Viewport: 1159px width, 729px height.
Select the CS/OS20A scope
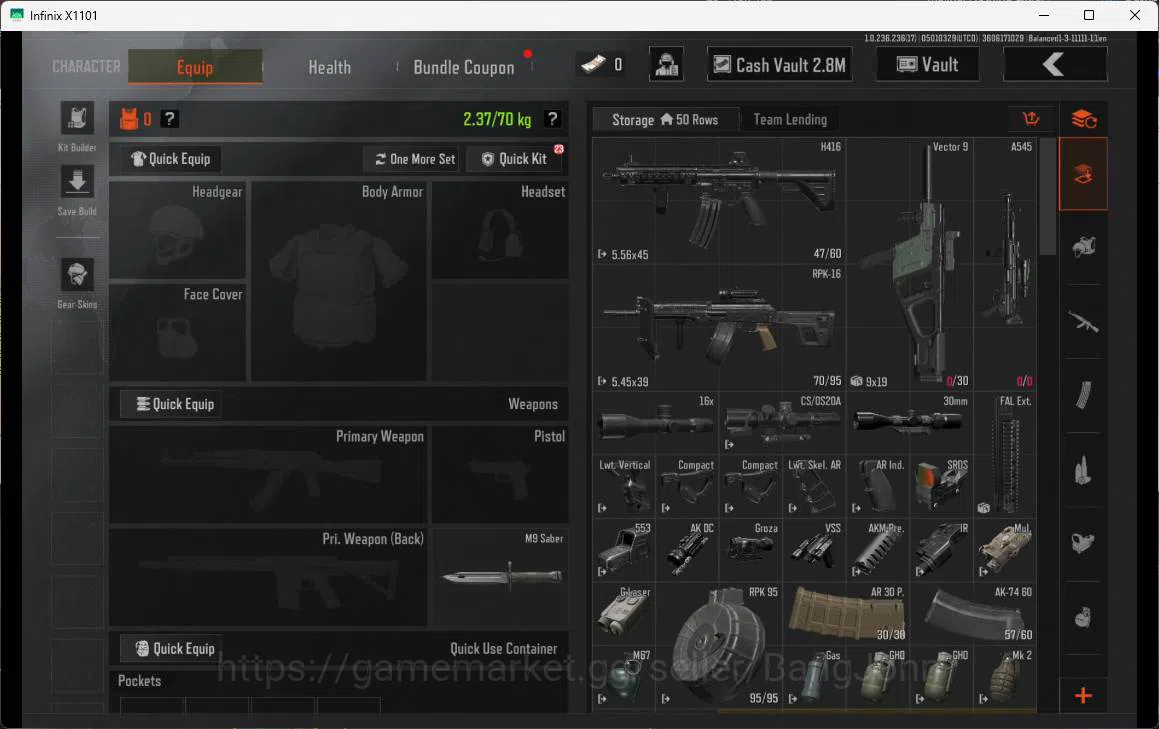click(x=783, y=424)
